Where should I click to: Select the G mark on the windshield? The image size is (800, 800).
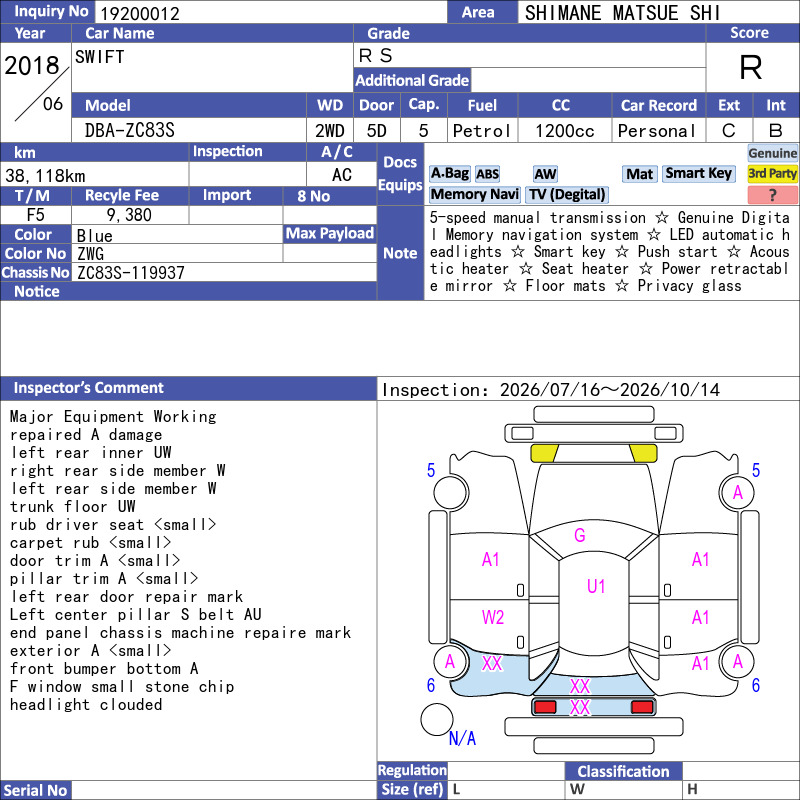click(x=580, y=535)
